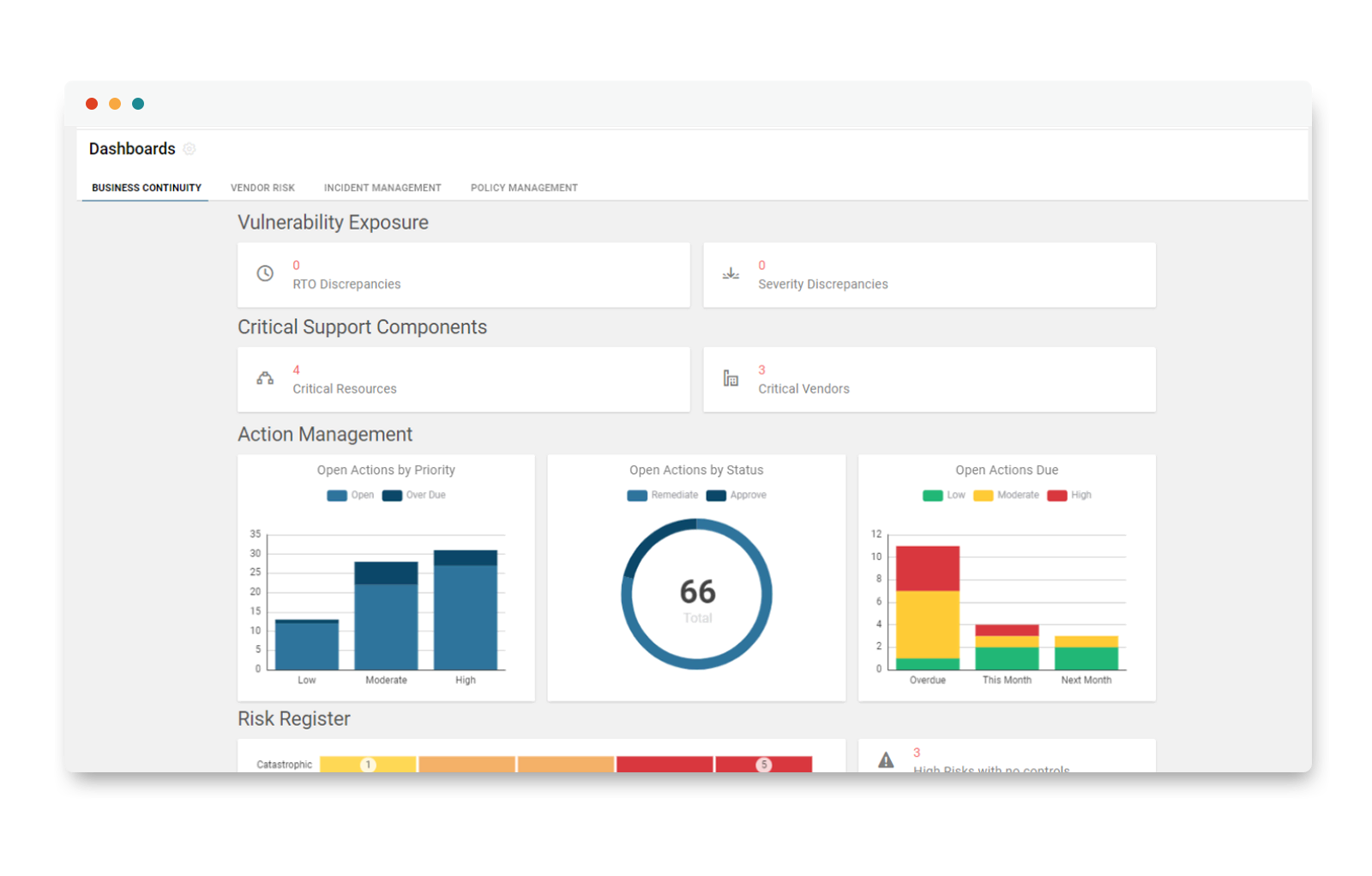The width and height of the screenshot is (1372, 876).
Task: Click the red High legend swatch
Action: click(x=1057, y=495)
